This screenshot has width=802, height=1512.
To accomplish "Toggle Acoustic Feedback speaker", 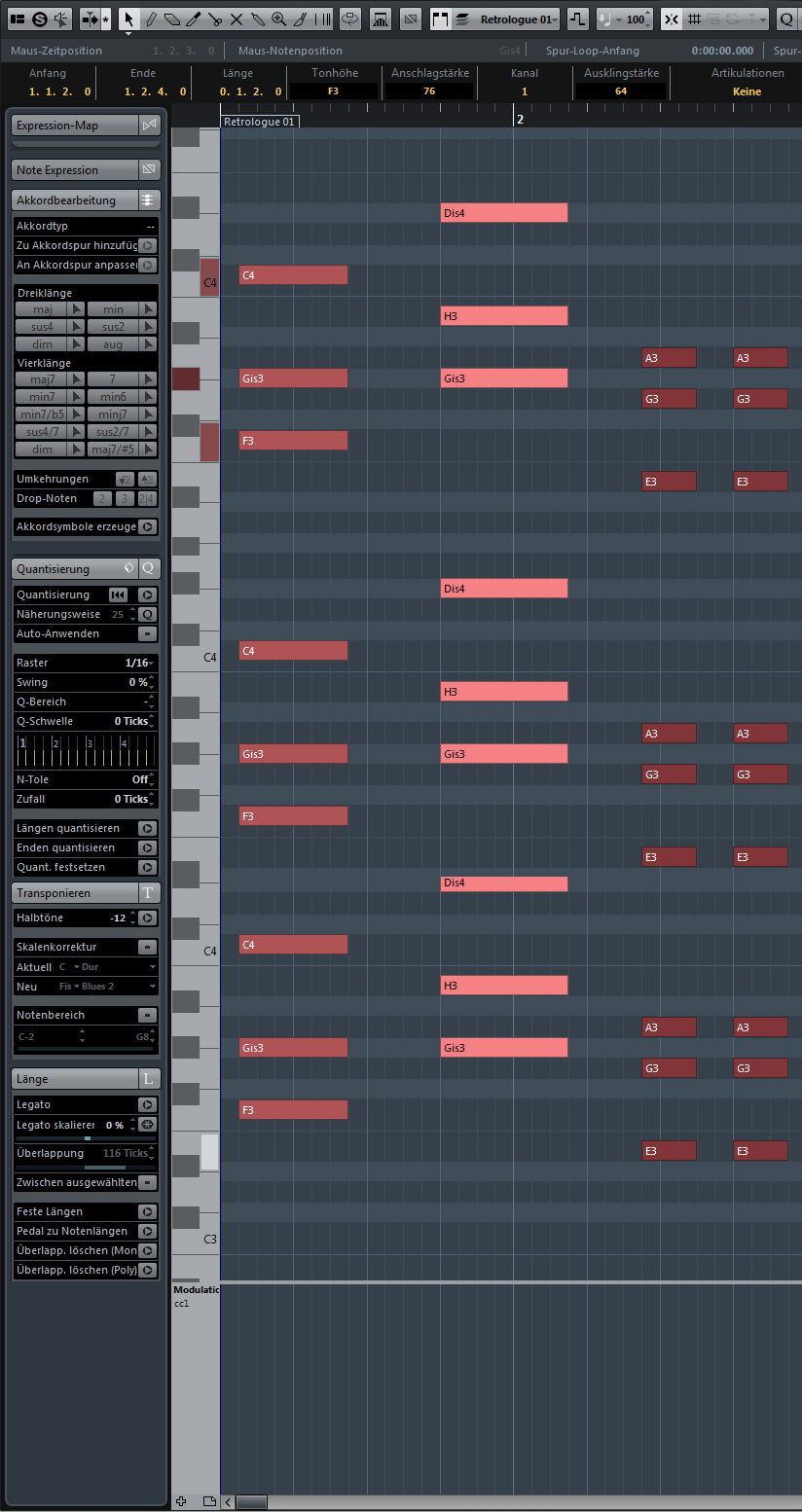I will [61, 18].
